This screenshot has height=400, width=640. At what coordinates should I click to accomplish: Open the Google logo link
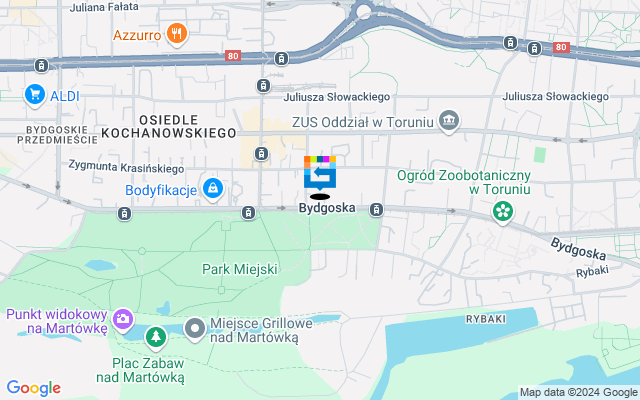tap(34, 388)
